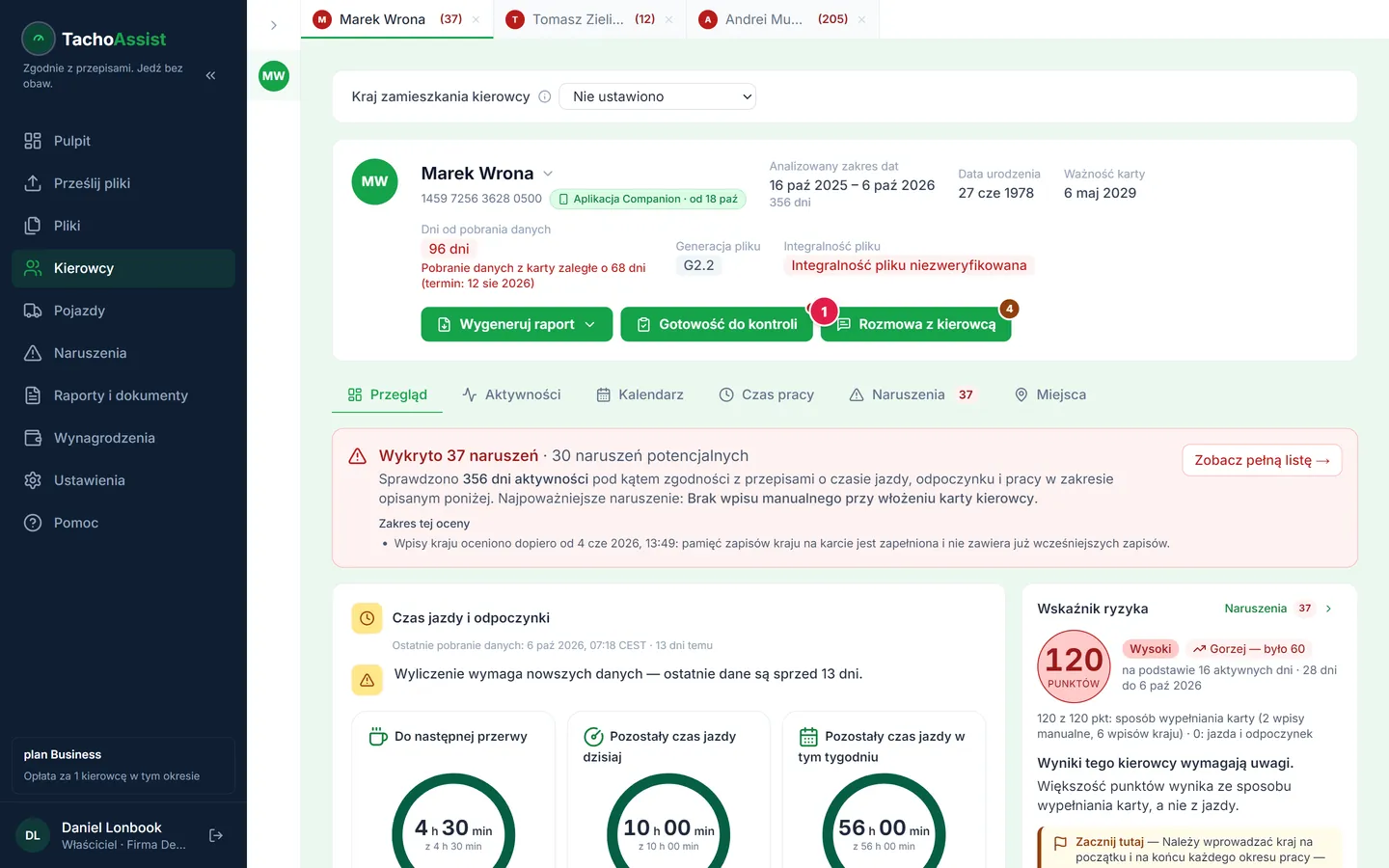The image size is (1389, 868).
Task: Collapse the sidebar with the double-chevron icon
Action: [210, 75]
